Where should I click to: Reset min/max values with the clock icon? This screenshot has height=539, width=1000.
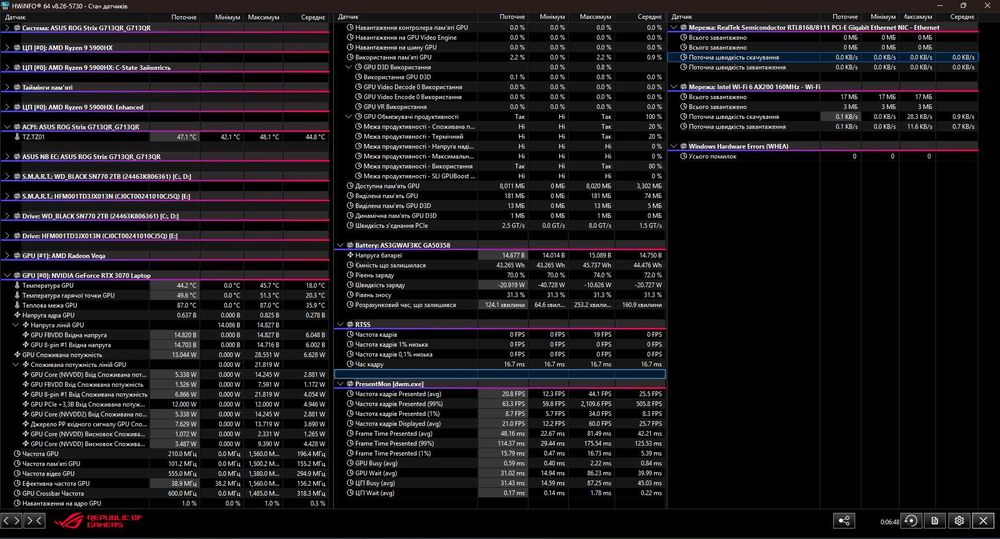click(911, 521)
